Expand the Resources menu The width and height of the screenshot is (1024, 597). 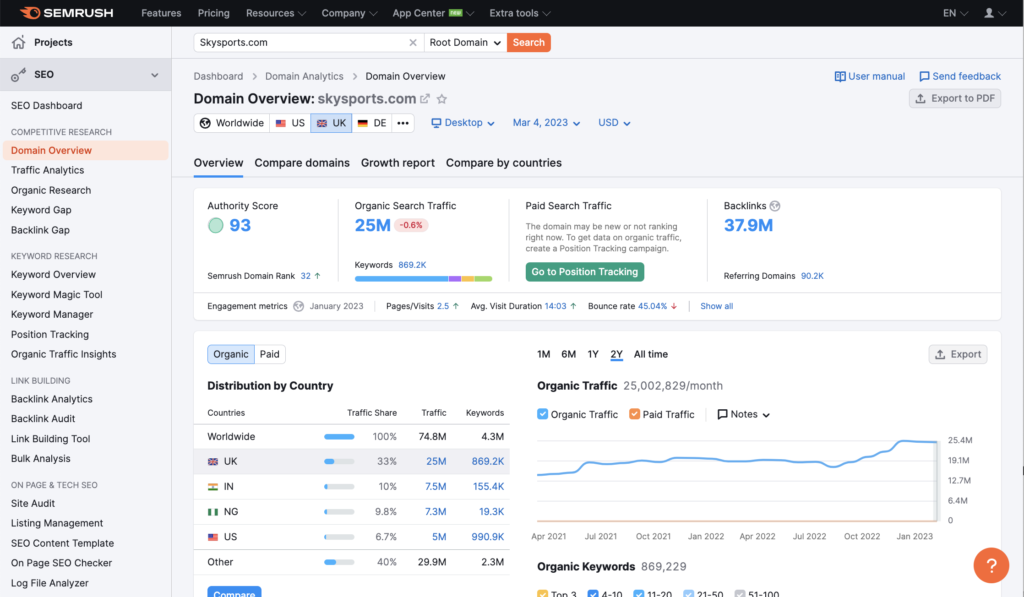click(276, 13)
